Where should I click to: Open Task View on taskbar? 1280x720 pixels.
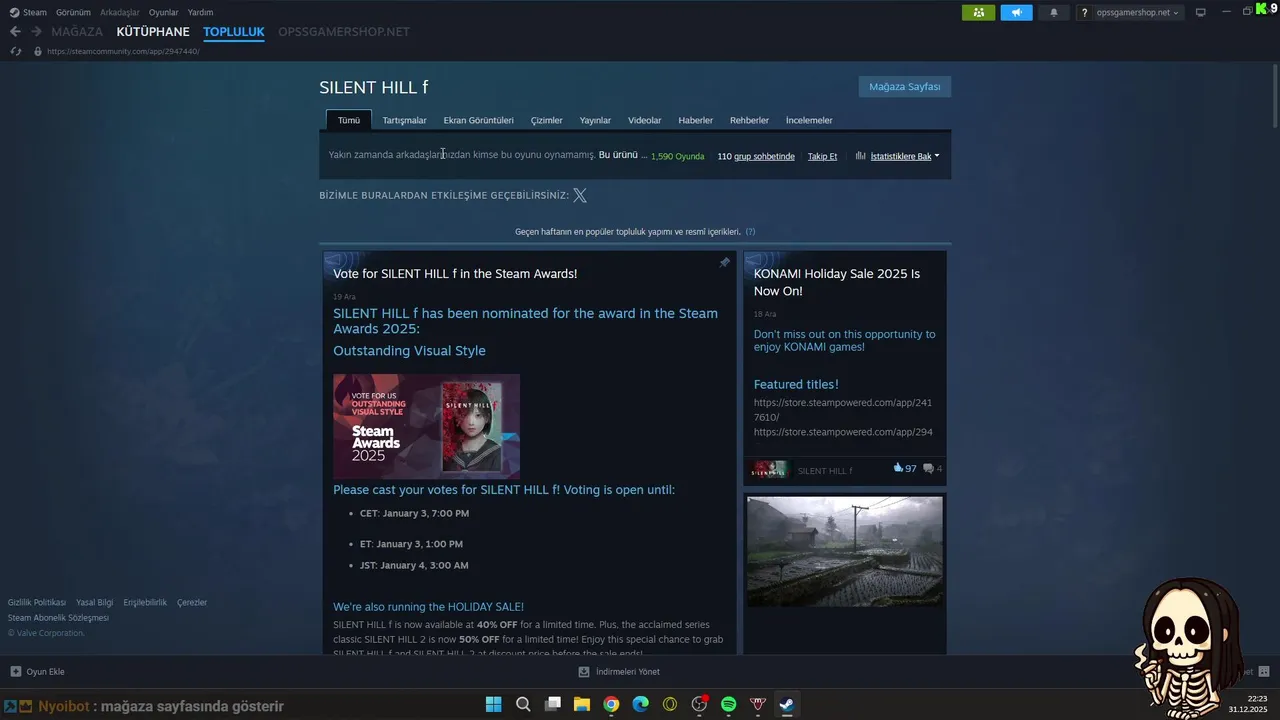[552, 704]
